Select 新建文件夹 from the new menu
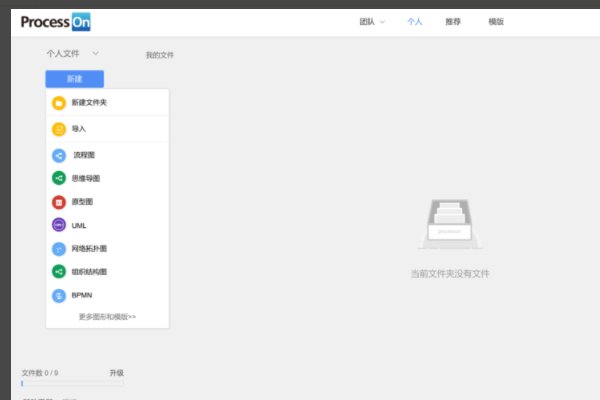This screenshot has width=600, height=400. (108, 103)
